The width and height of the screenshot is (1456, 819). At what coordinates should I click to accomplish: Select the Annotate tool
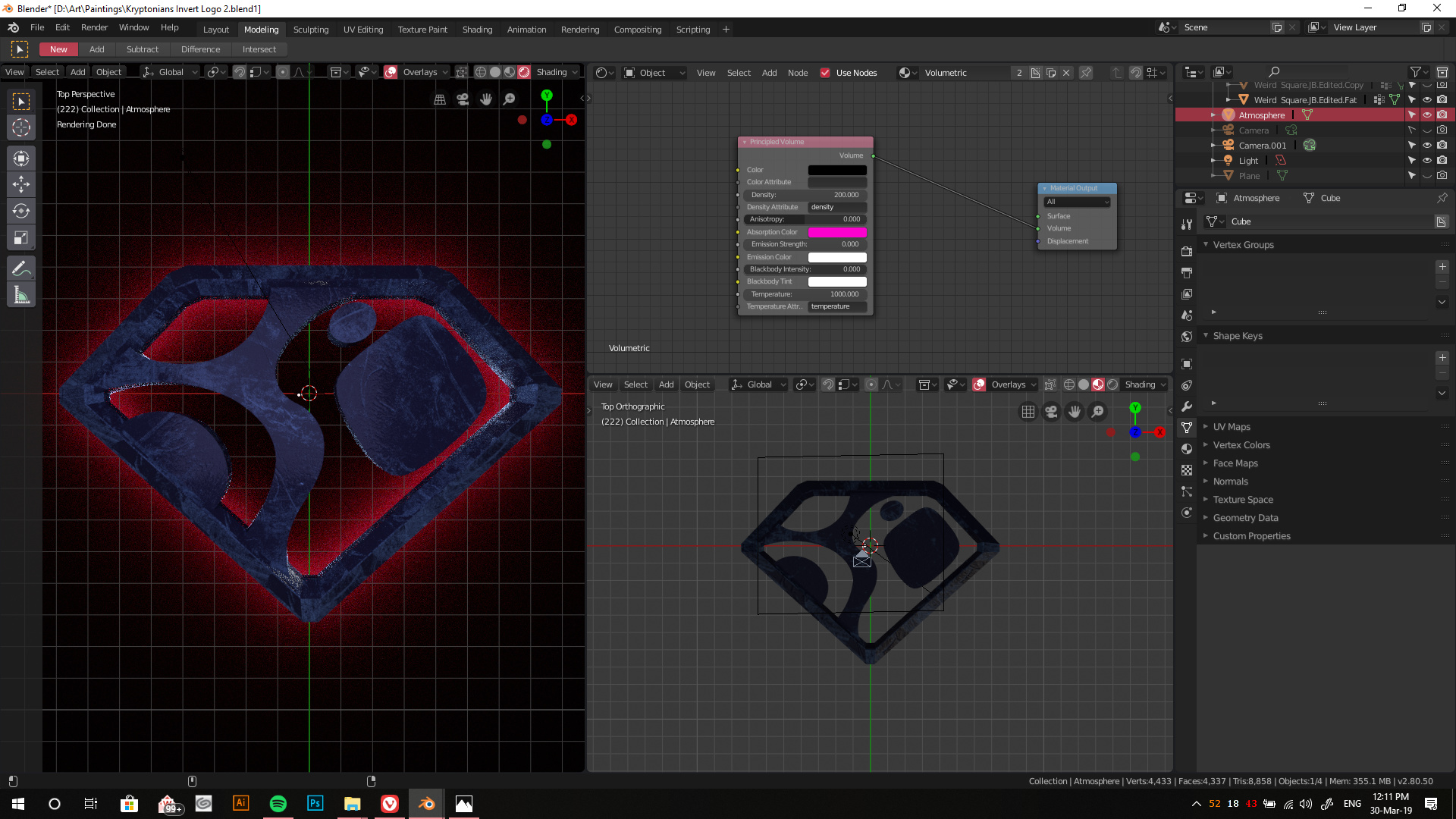point(20,268)
